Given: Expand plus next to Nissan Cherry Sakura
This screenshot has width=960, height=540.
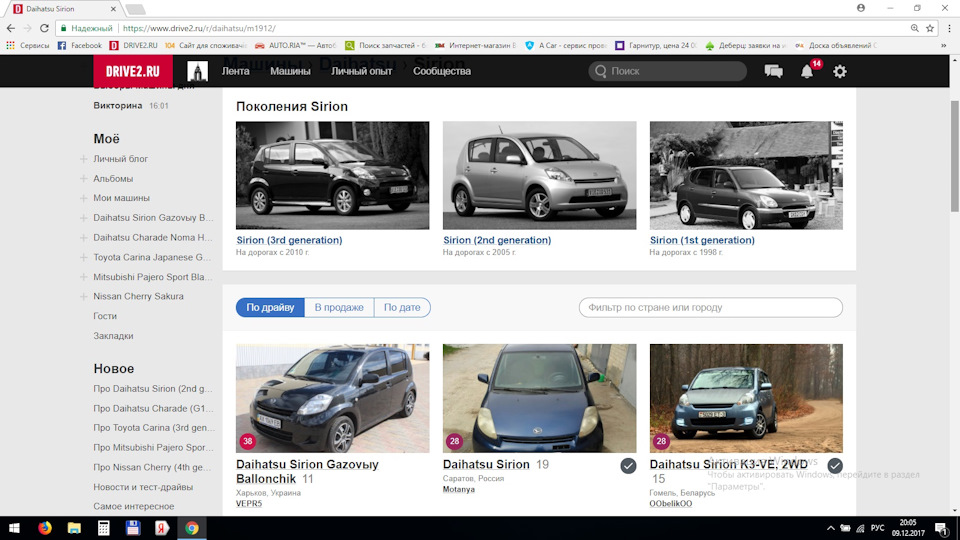Looking at the screenshot, I should 83,296.
